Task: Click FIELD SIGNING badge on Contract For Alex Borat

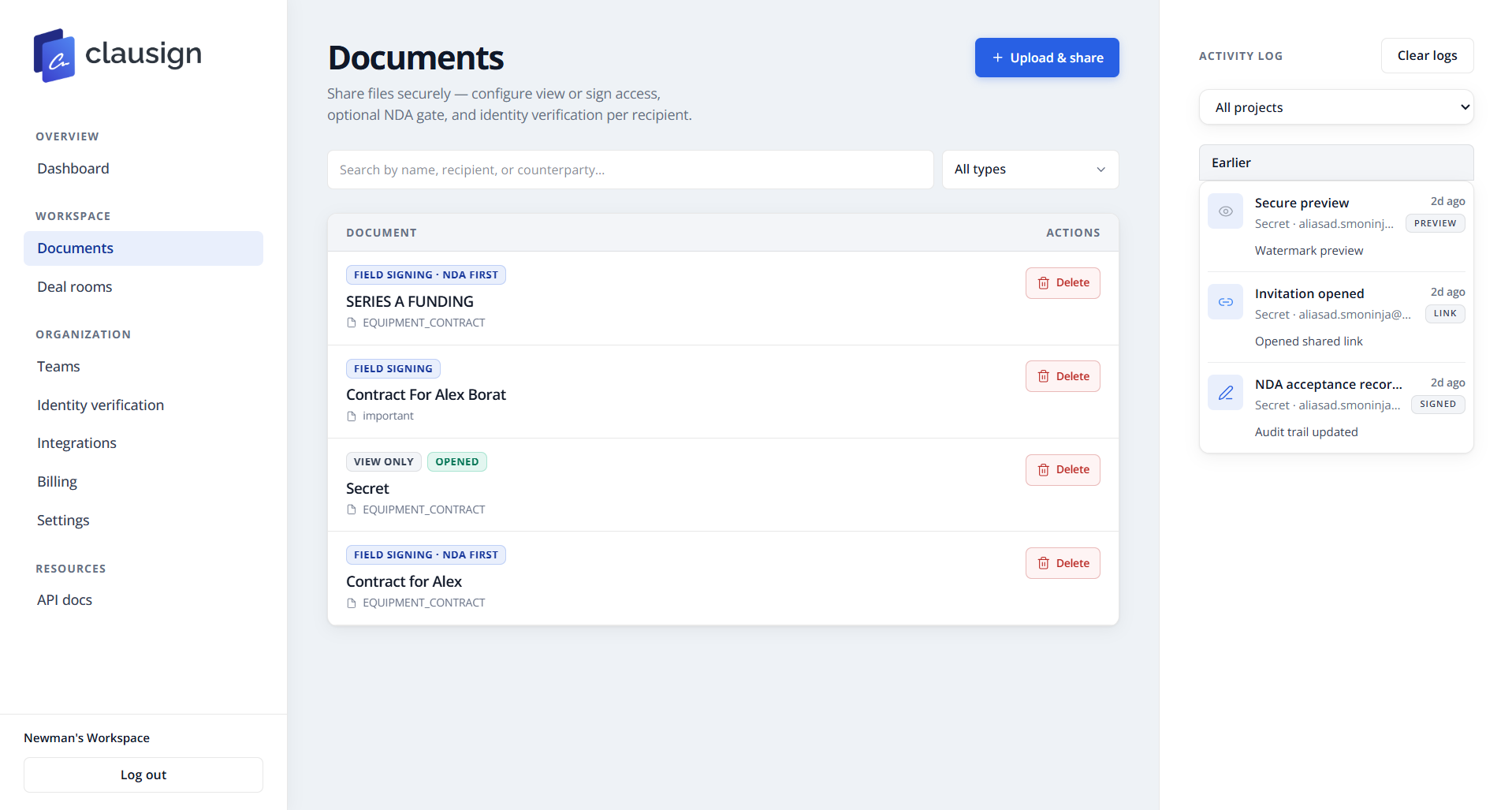Action: point(393,368)
